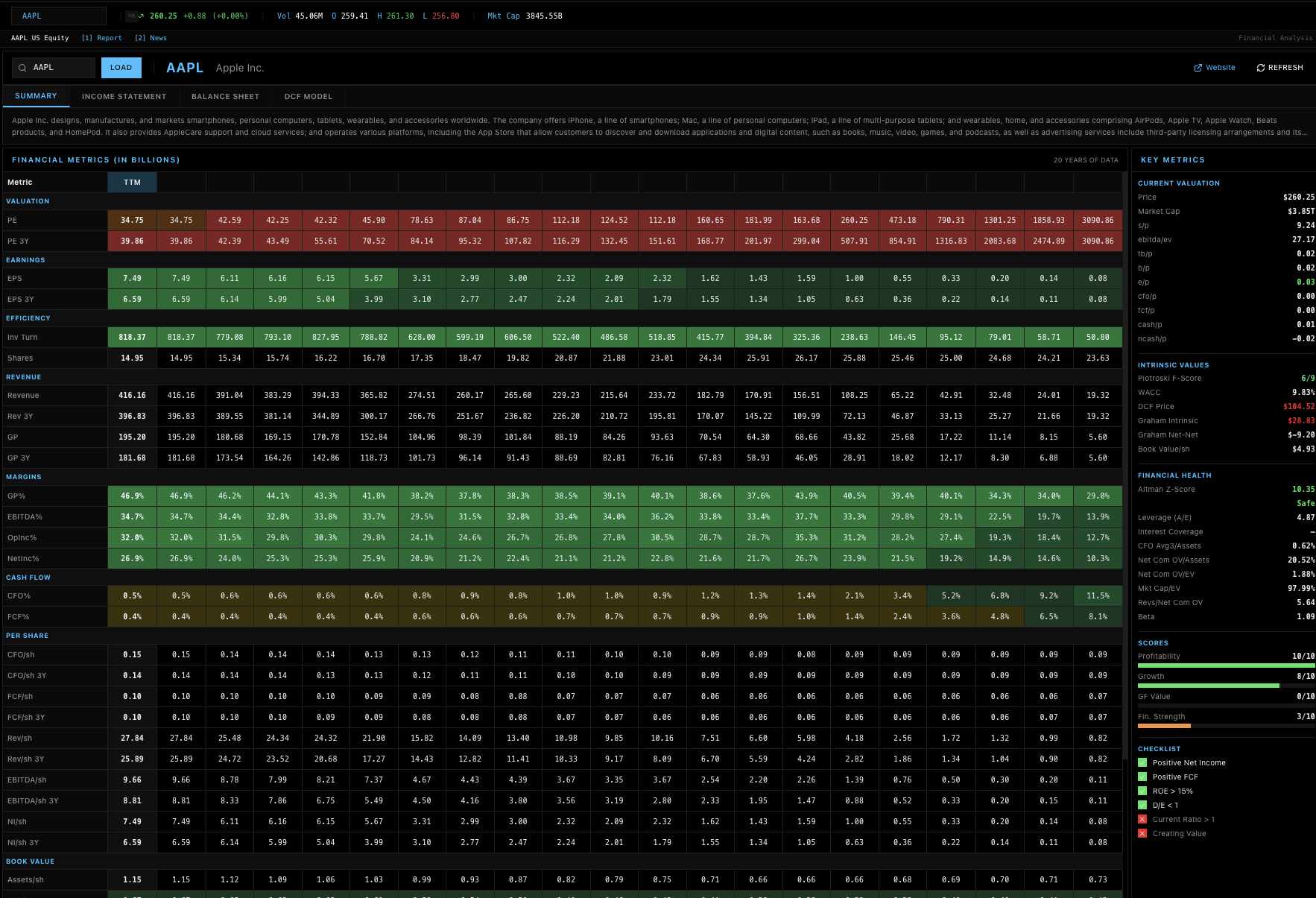Viewport: 1316px width, 898px height.
Task: Open the [2] News link
Action: (x=151, y=38)
